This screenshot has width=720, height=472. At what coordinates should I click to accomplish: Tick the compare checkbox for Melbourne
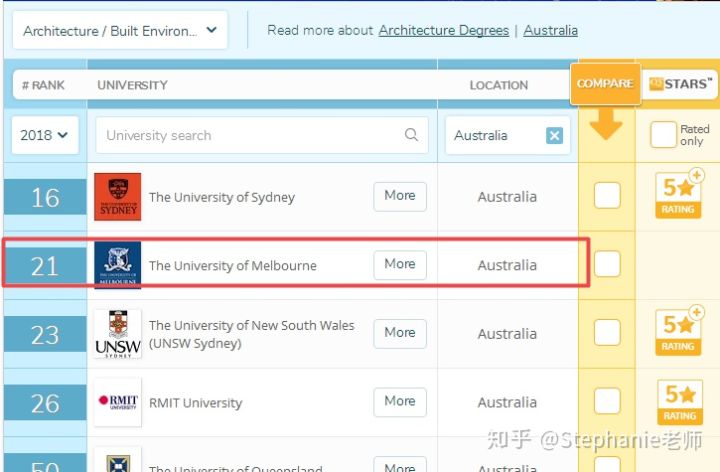point(607,264)
